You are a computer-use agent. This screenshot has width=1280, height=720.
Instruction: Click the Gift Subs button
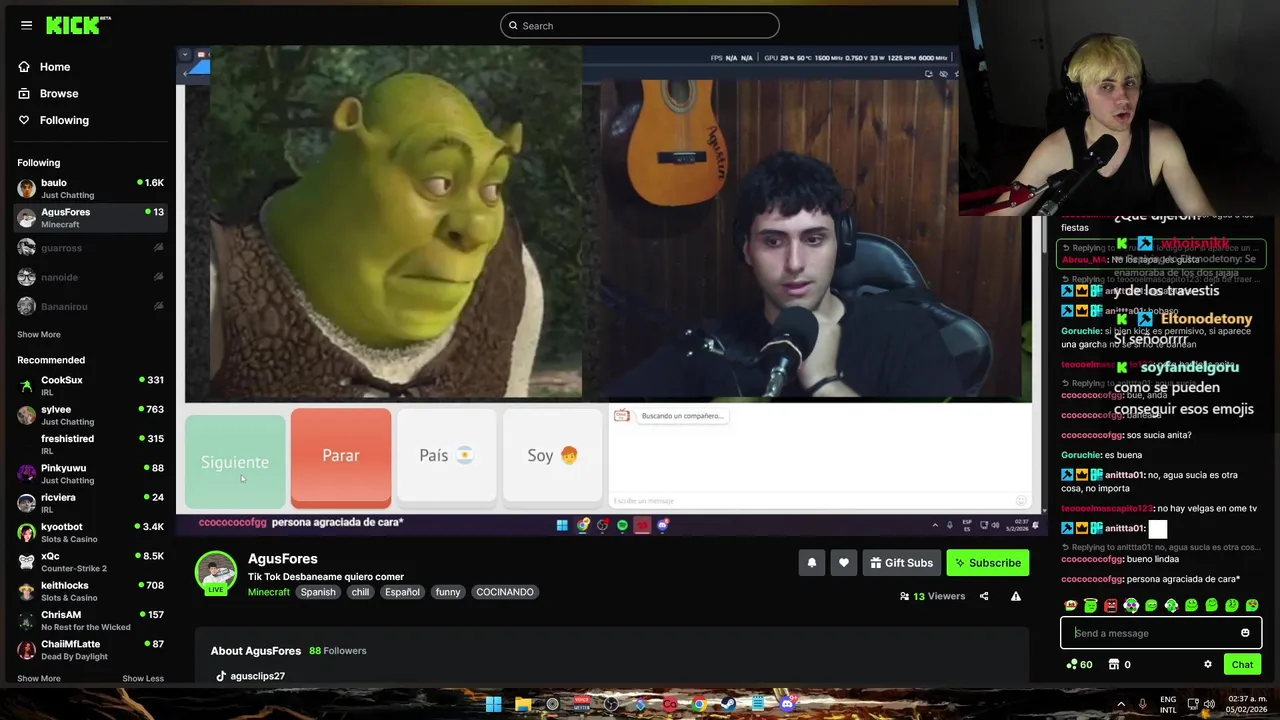[x=900, y=563]
